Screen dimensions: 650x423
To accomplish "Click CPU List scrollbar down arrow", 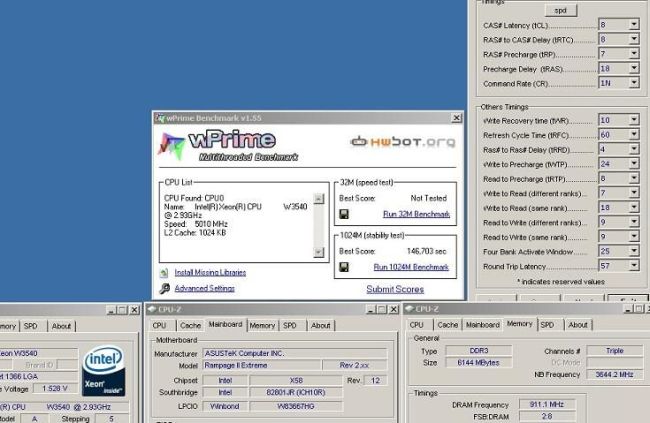I will coord(318,252).
